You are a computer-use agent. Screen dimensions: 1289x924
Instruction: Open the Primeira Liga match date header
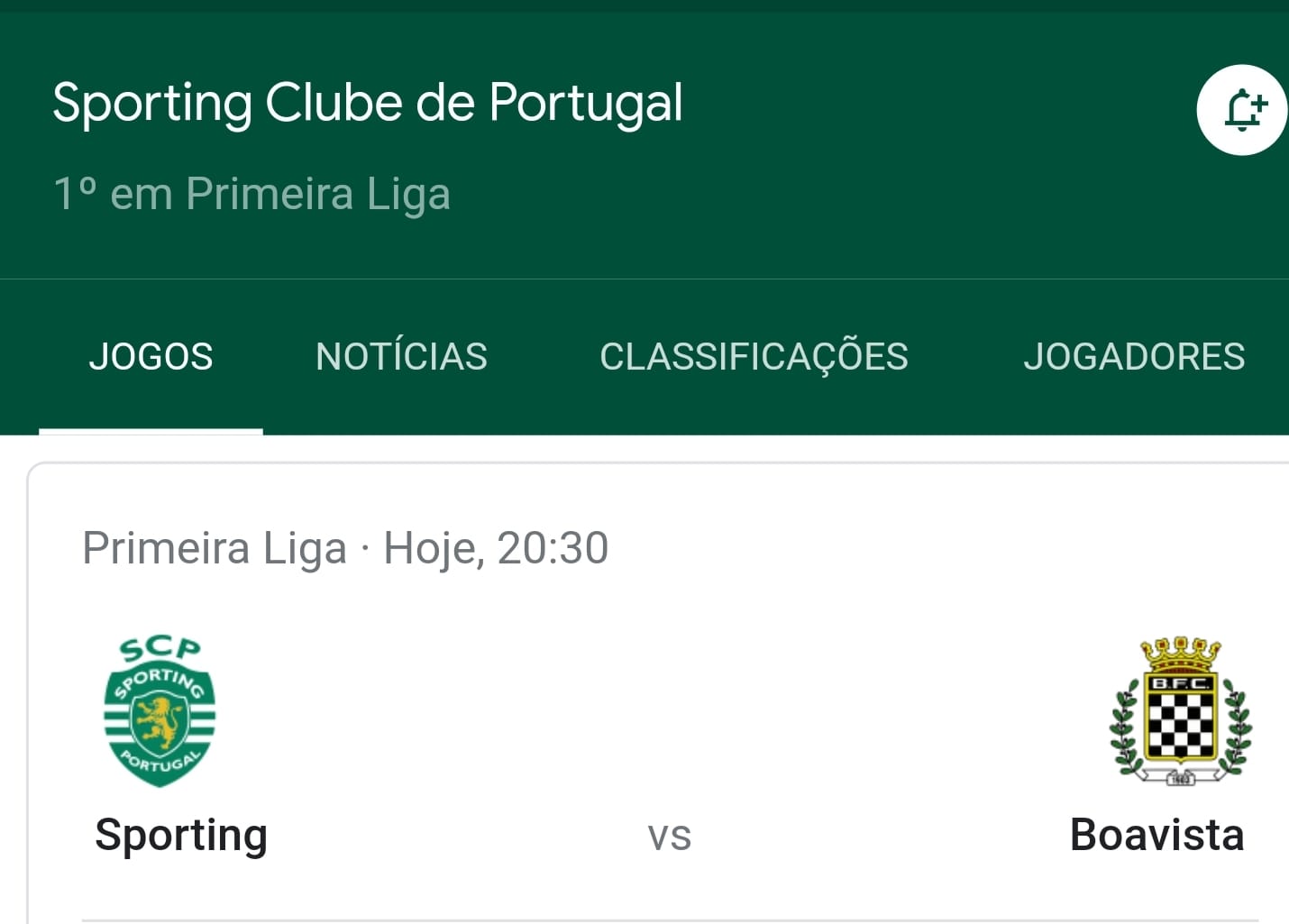click(x=345, y=549)
